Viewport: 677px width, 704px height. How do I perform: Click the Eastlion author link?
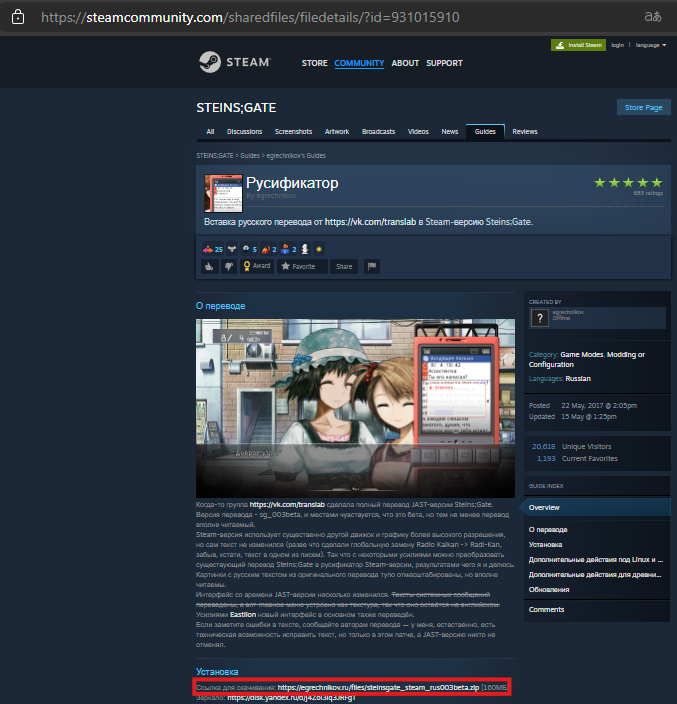pyautogui.click(x=243, y=615)
